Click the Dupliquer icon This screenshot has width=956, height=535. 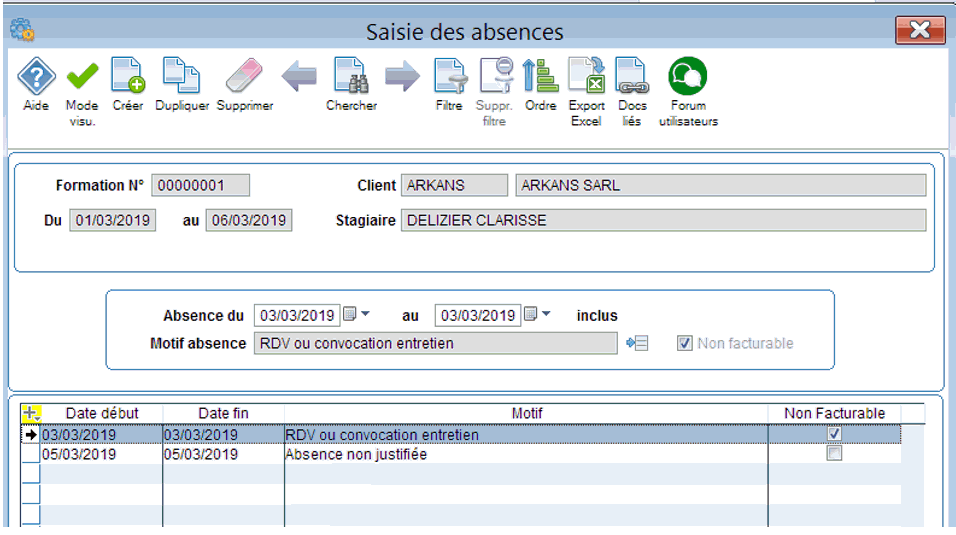[181, 76]
